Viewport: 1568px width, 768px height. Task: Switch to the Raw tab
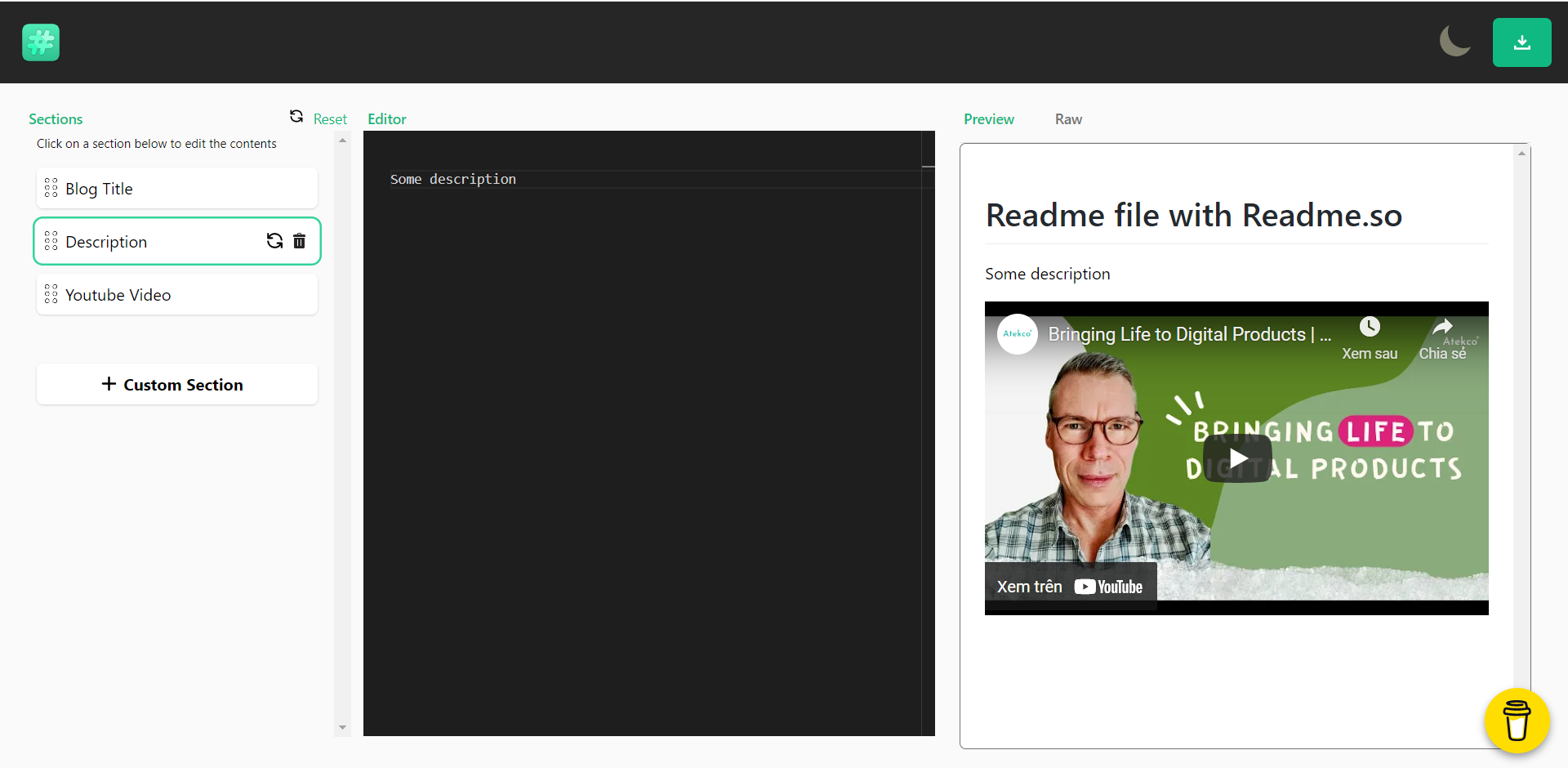point(1068,119)
